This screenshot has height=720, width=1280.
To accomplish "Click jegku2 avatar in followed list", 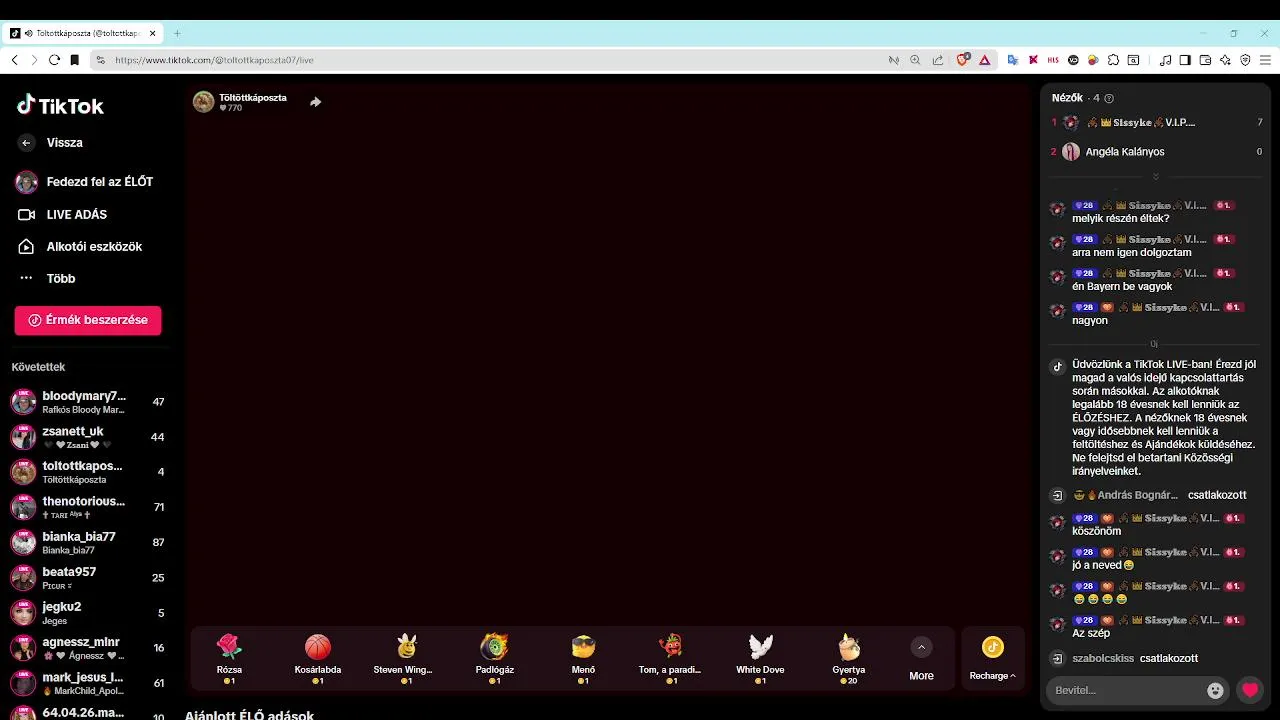I will pyautogui.click(x=23, y=613).
